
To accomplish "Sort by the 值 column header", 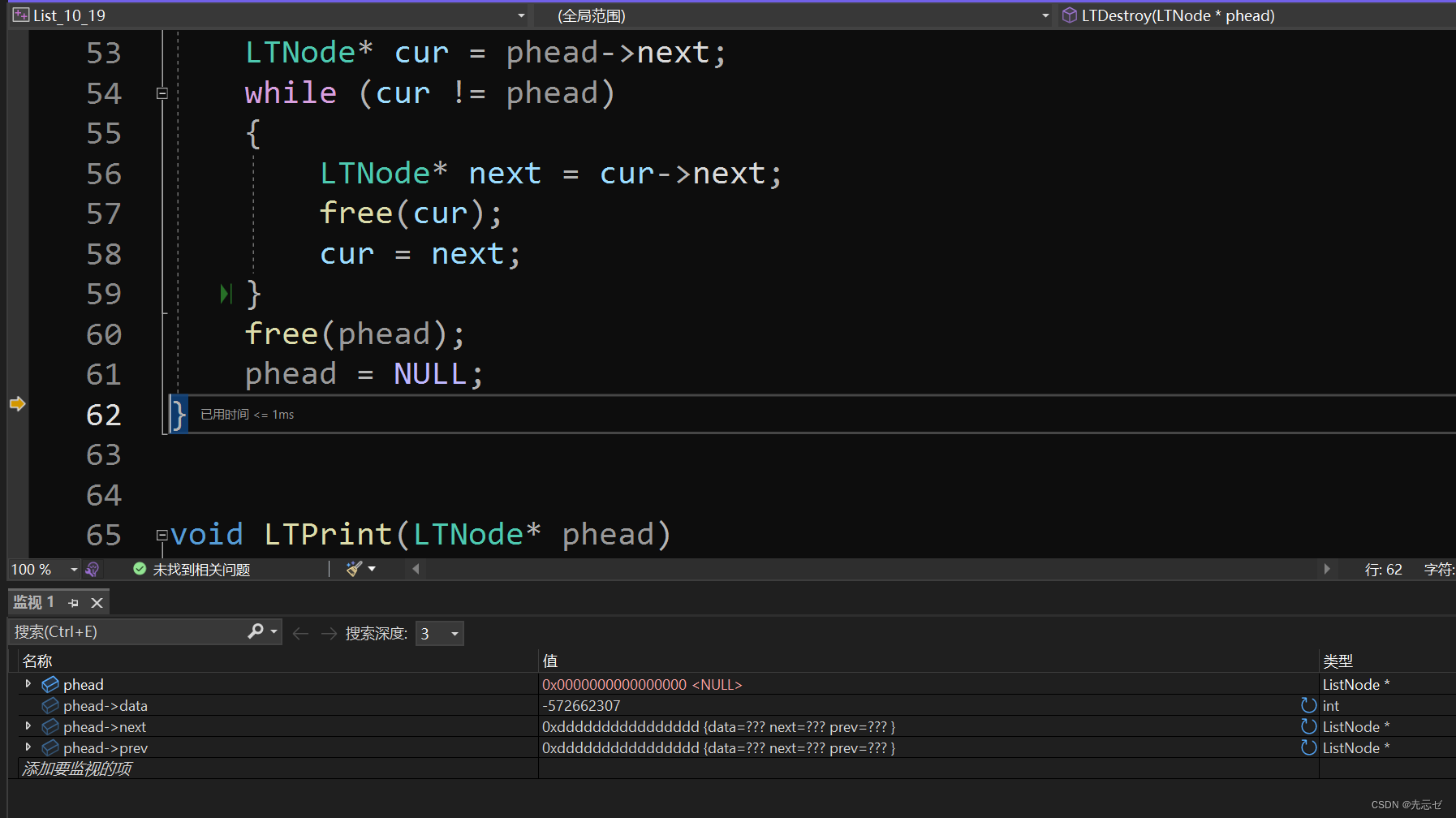I will [928, 661].
